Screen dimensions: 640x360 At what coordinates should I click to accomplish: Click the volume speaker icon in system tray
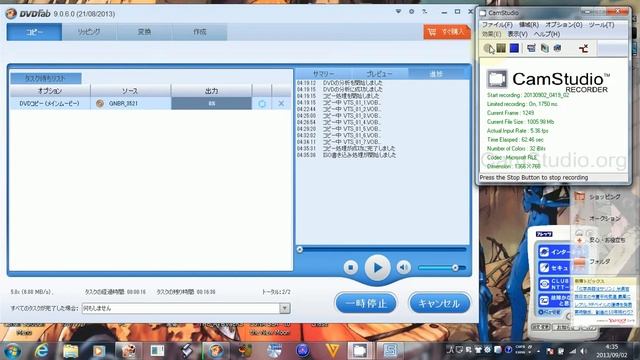click(583, 351)
